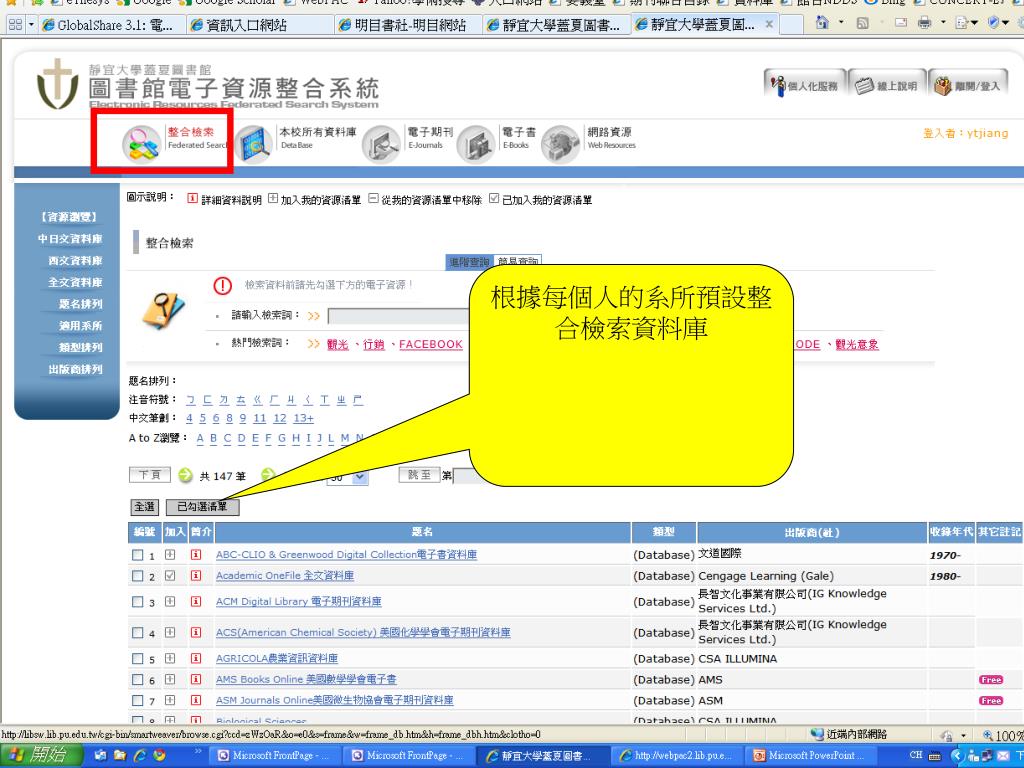Open detail info icon for ACM Digital Library

coord(196,601)
